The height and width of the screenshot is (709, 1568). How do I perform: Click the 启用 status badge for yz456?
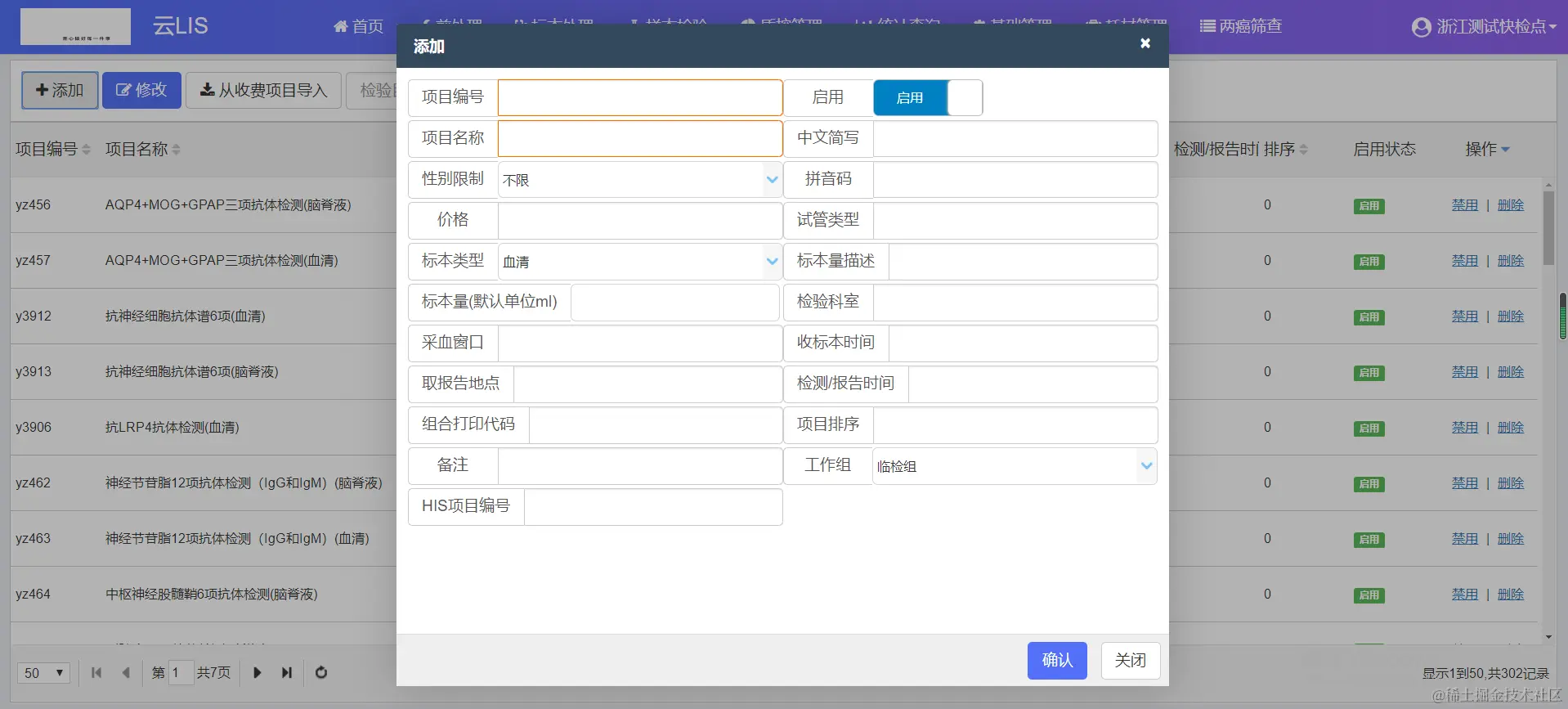[x=1369, y=206]
